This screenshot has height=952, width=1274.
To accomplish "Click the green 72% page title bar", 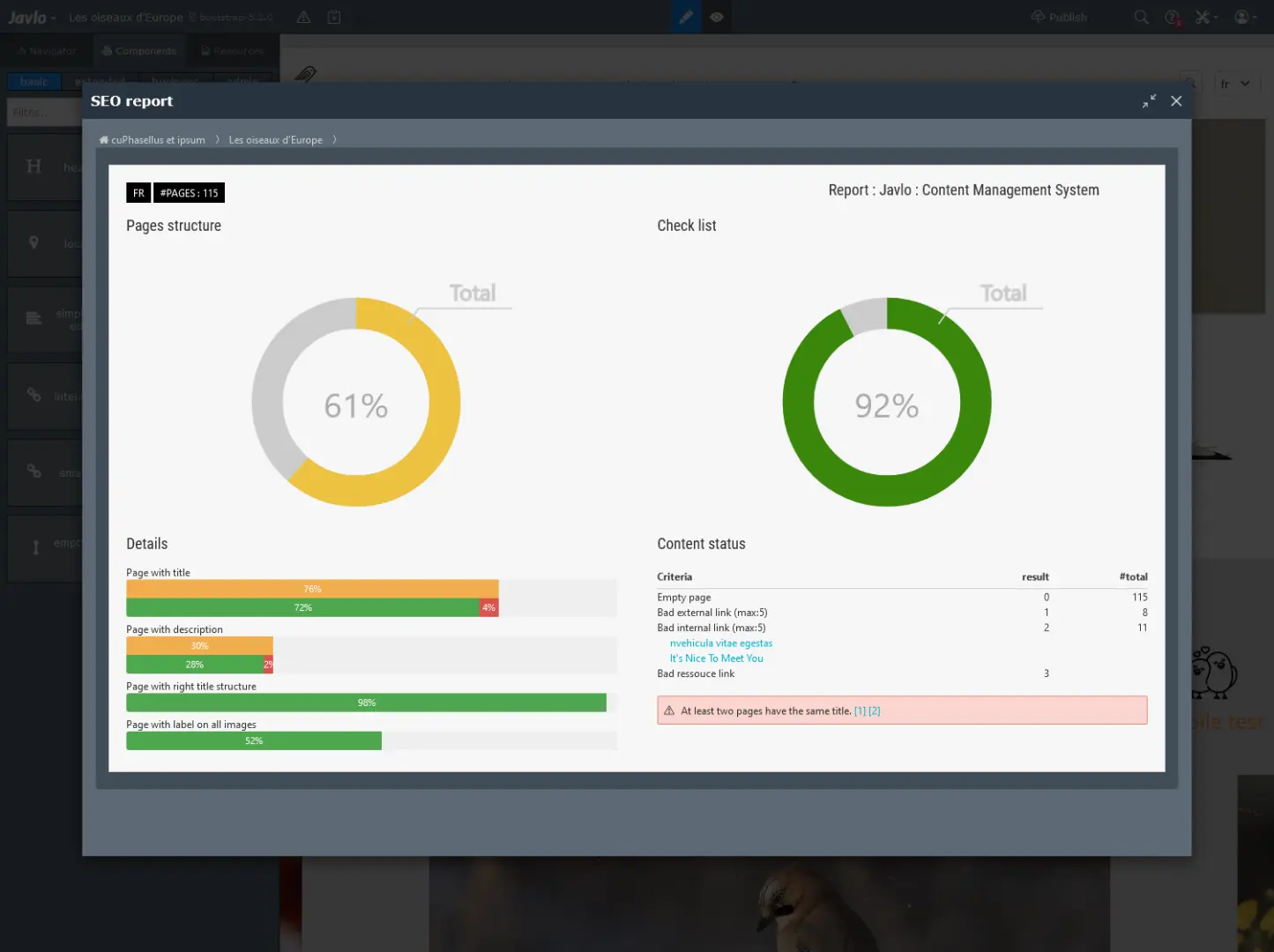I will [302, 607].
